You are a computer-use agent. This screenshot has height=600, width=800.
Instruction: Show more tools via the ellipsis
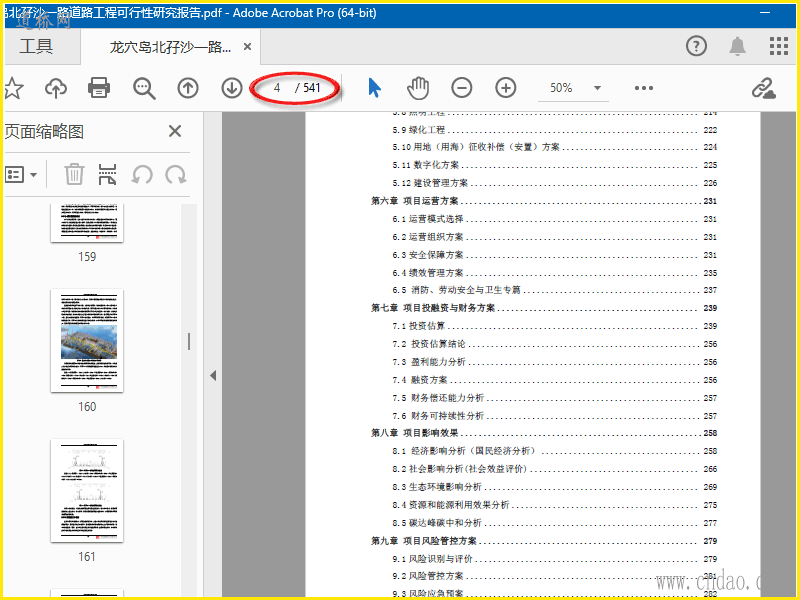point(644,88)
